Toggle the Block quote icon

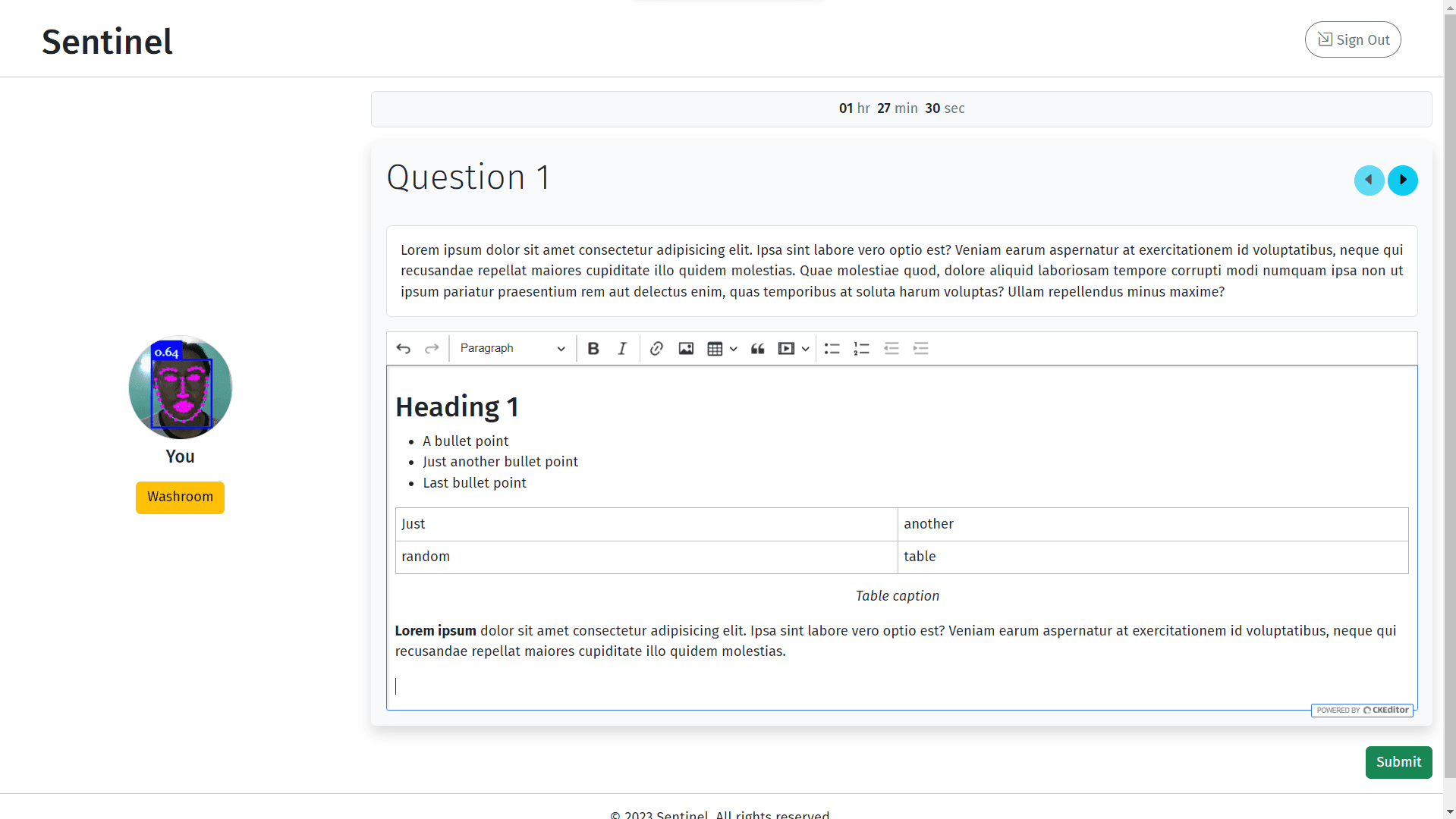pyautogui.click(x=757, y=349)
